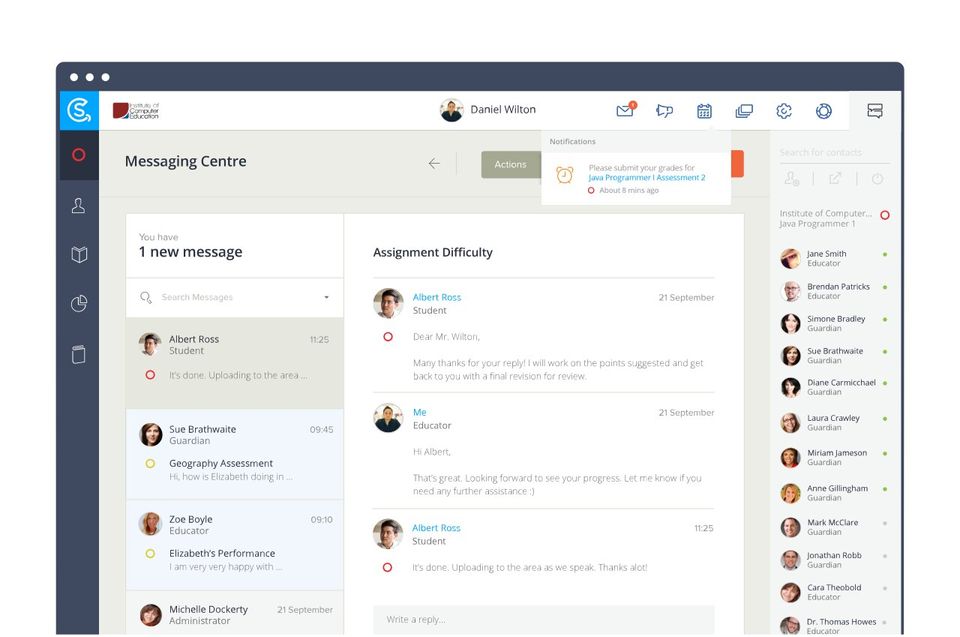Open the stacked windows icon in top bar
This screenshot has width=960, height=637.
coord(744,111)
